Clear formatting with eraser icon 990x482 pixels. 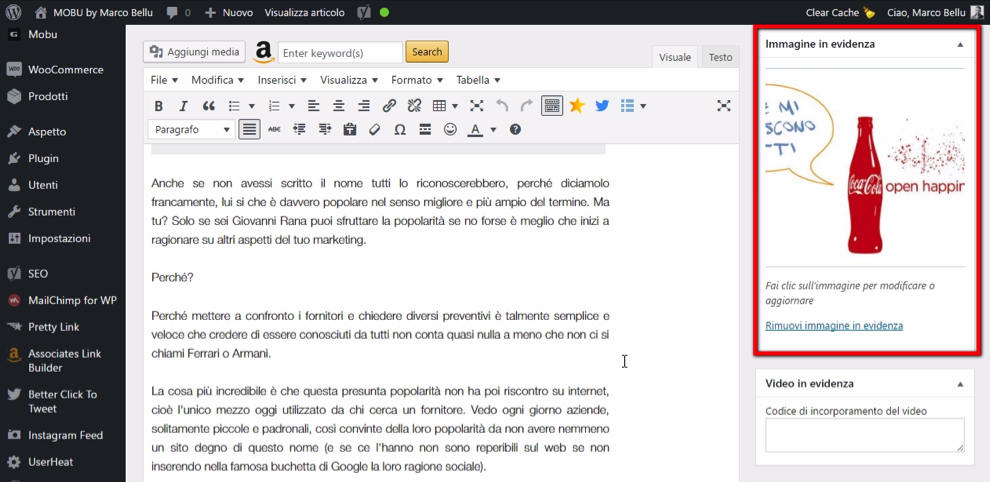[x=374, y=130]
